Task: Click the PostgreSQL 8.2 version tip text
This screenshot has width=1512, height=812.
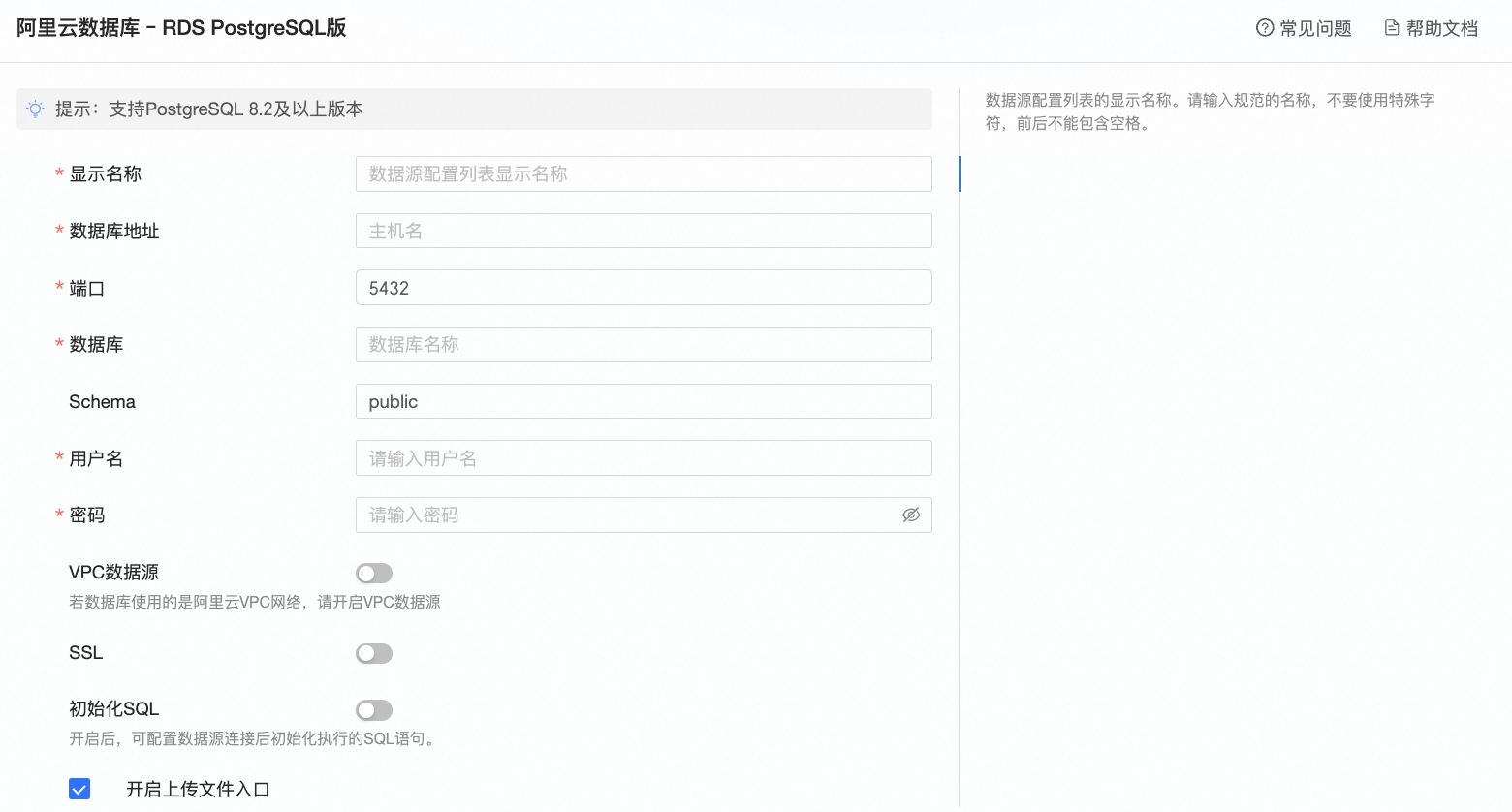Action: 209,109
